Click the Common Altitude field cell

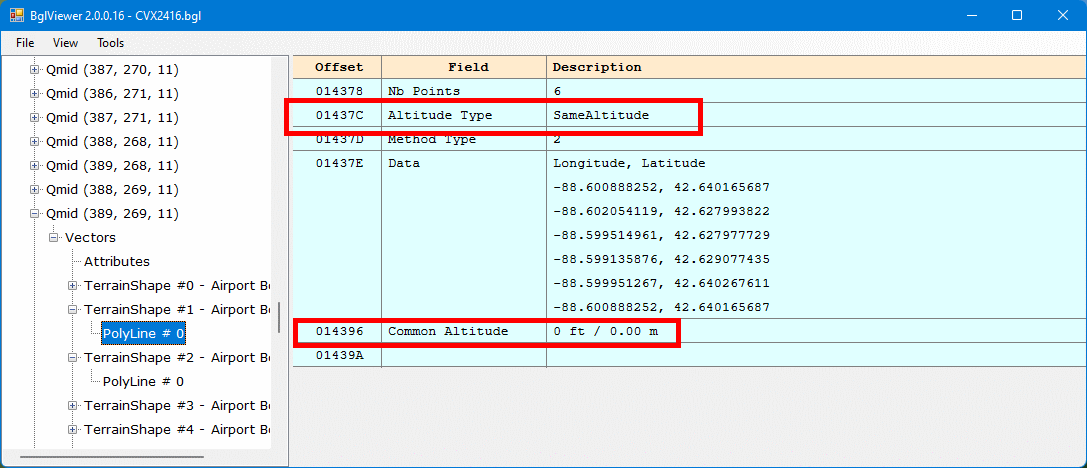(x=464, y=331)
